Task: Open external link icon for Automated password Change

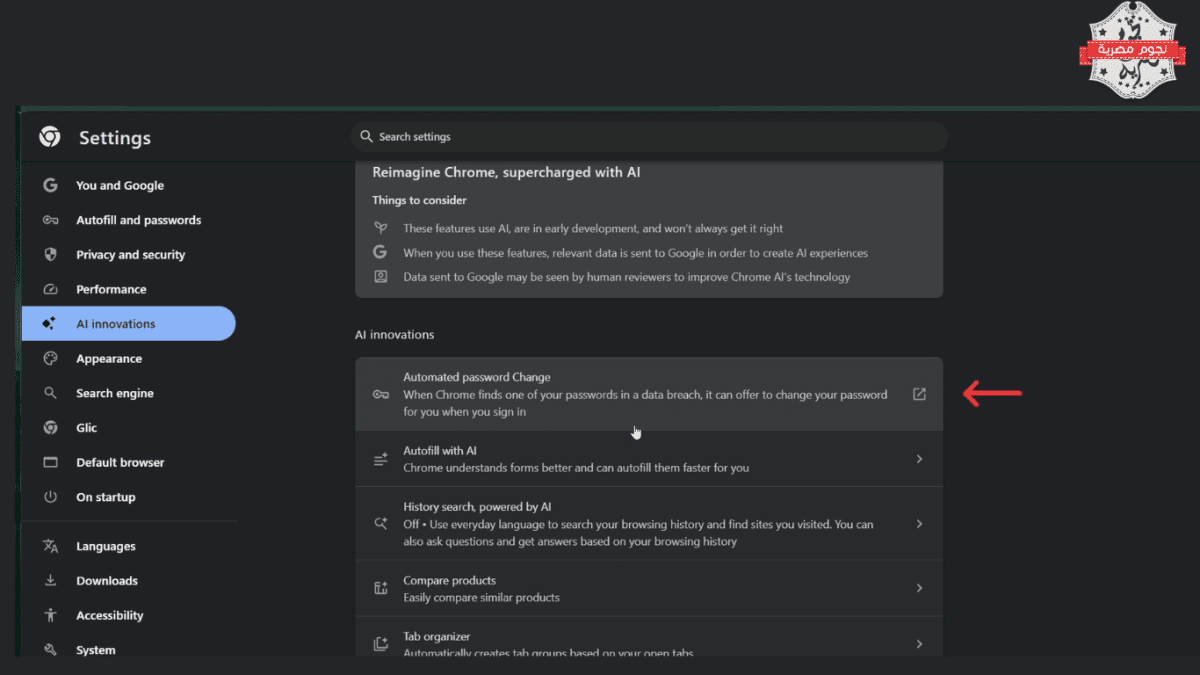Action: pos(919,394)
